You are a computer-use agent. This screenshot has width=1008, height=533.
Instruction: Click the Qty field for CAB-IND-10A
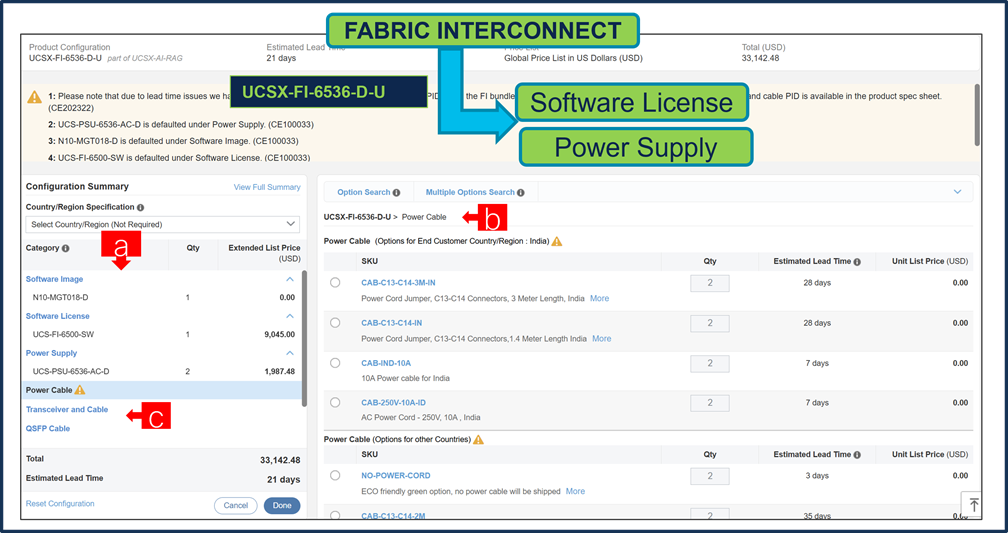[x=710, y=363]
